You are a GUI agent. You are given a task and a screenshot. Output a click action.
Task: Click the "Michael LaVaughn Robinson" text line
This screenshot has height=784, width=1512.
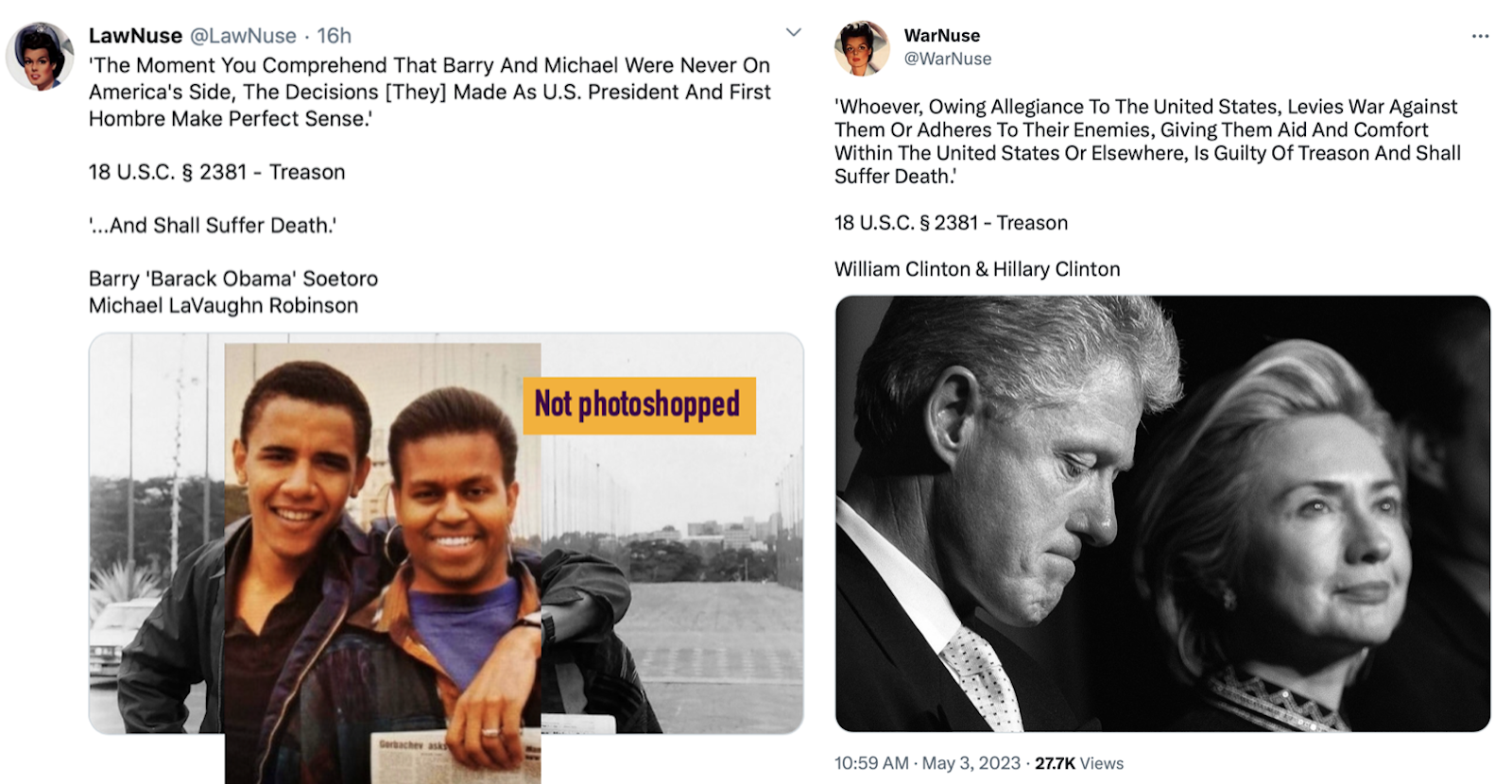click(223, 305)
